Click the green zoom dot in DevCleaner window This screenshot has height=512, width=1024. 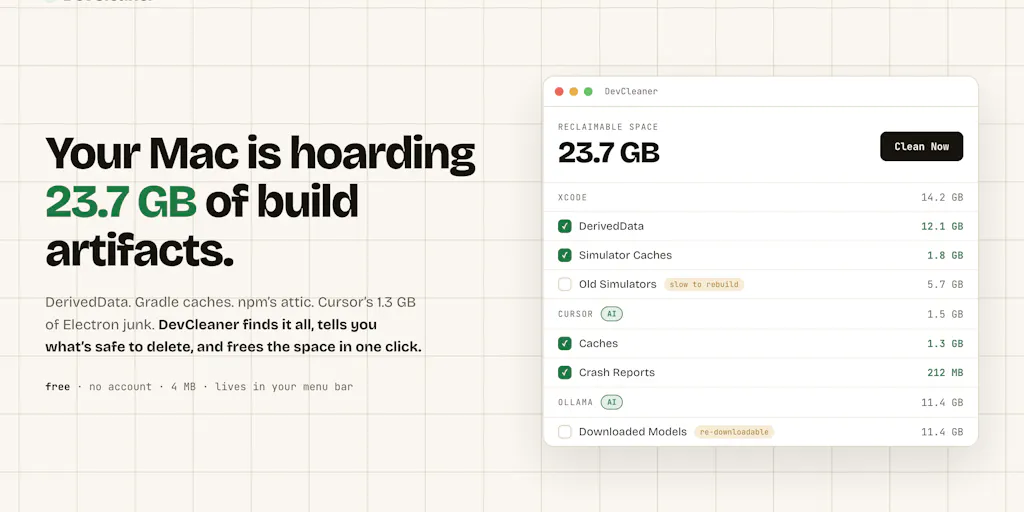click(588, 91)
